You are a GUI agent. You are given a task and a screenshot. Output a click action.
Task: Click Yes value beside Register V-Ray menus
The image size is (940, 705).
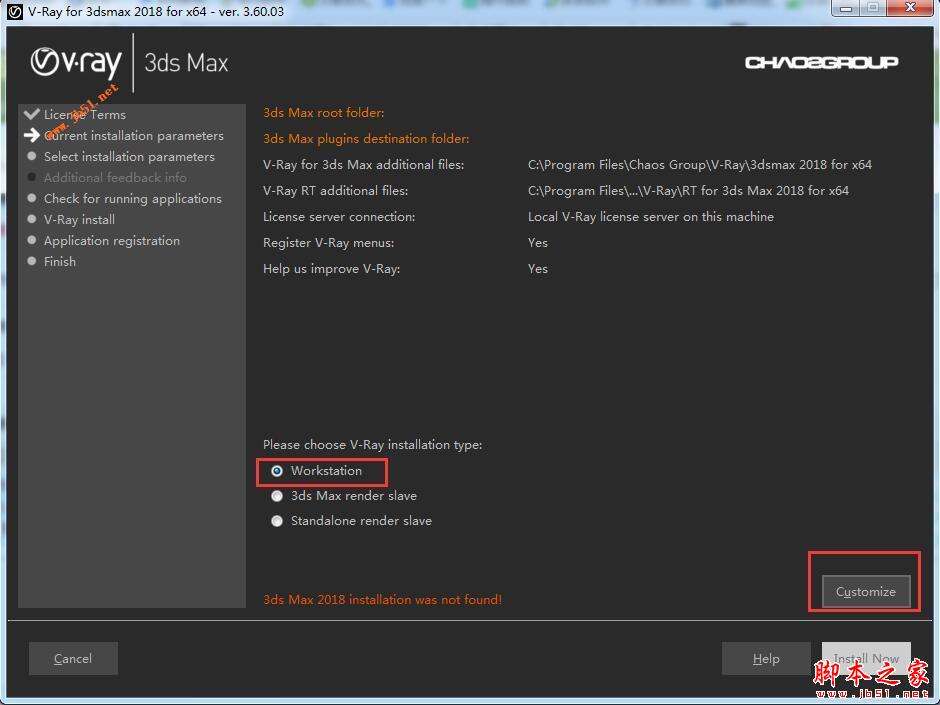(x=538, y=243)
